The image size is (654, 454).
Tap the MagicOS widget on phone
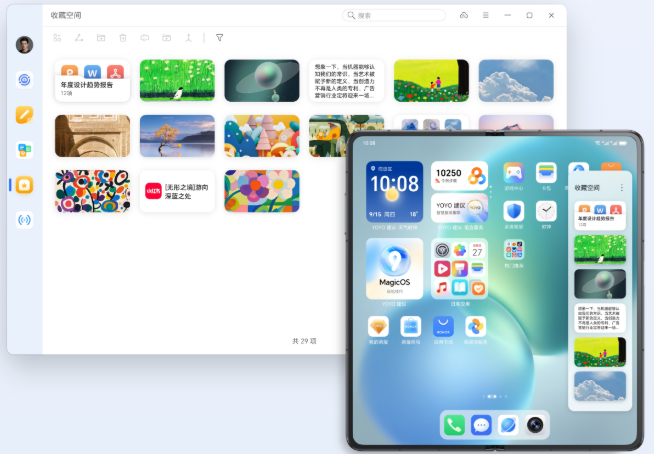click(394, 269)
